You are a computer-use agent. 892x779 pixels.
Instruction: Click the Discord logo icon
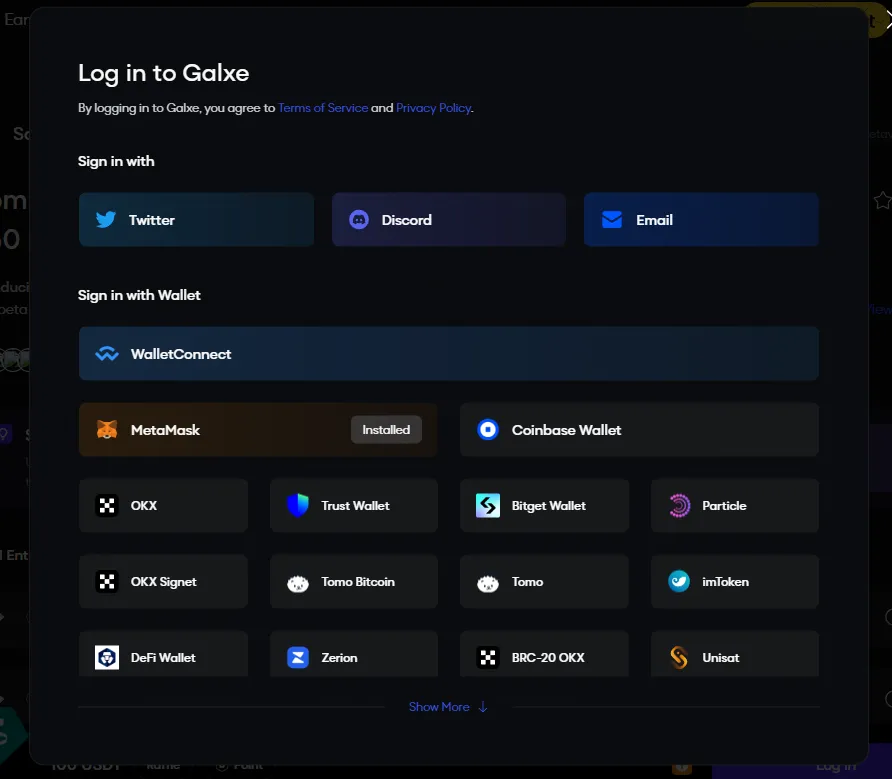(x=359, y=220)
